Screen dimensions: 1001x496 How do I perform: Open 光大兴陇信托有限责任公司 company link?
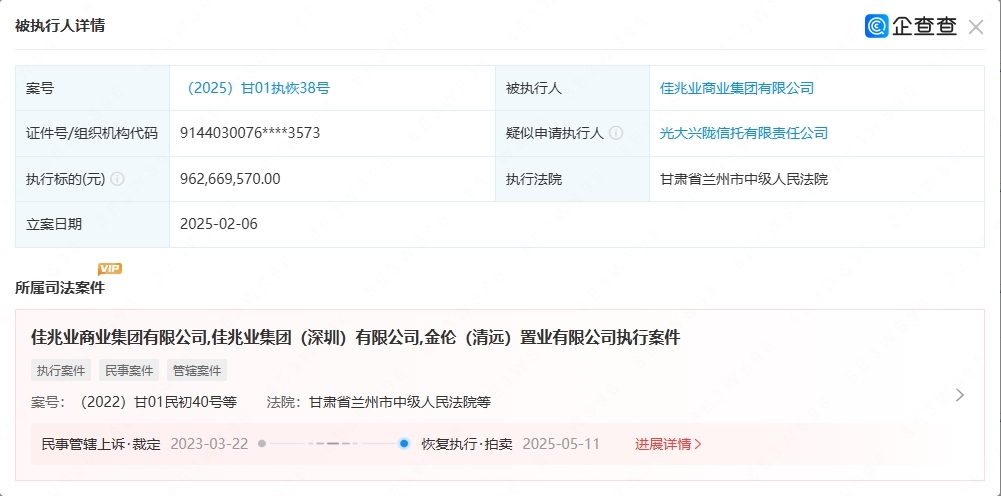click(744, 133)
